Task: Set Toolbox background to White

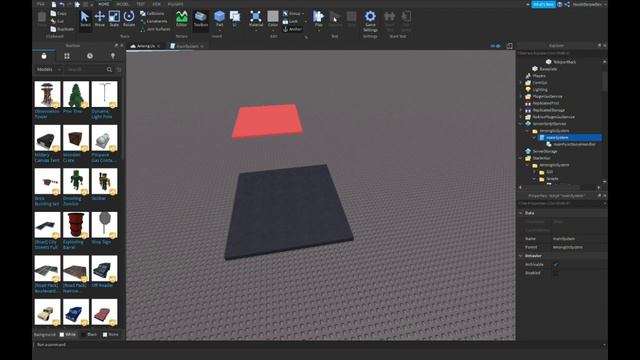Action: [x=68, y=334]
